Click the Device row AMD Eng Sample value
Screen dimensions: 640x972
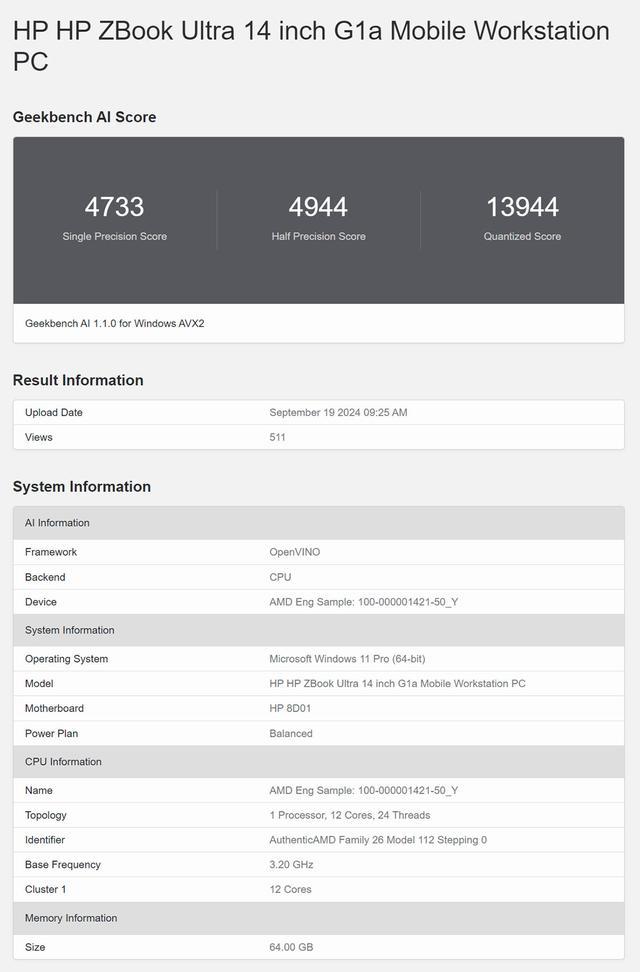[x=363, y=602]
